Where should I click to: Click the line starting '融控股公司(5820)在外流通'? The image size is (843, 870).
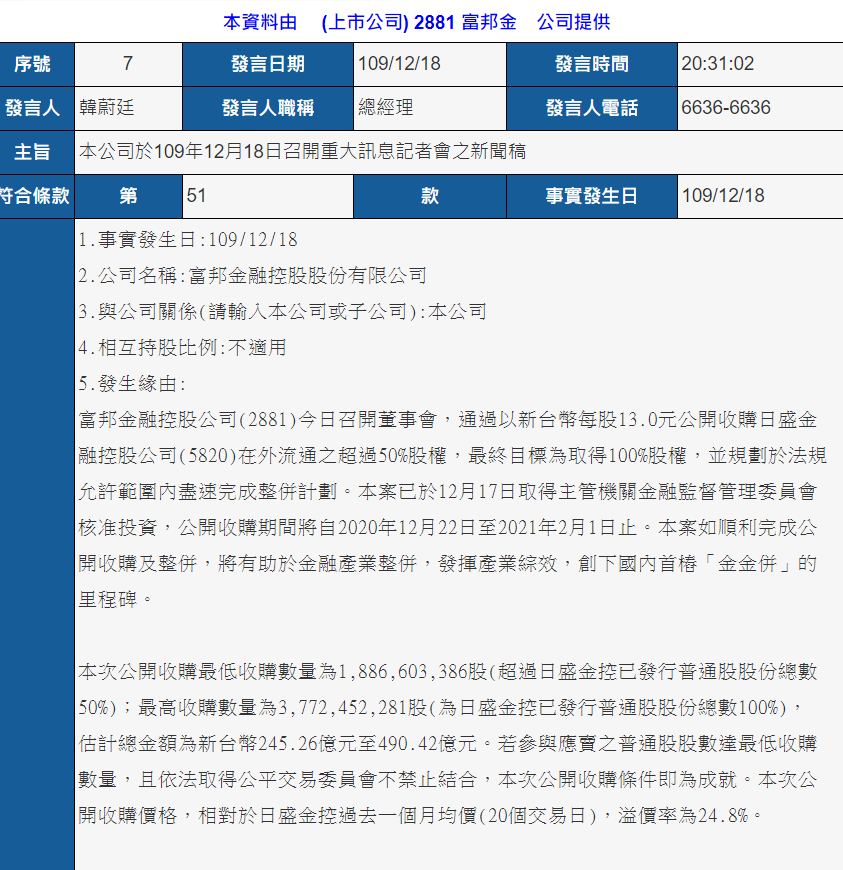453,456
